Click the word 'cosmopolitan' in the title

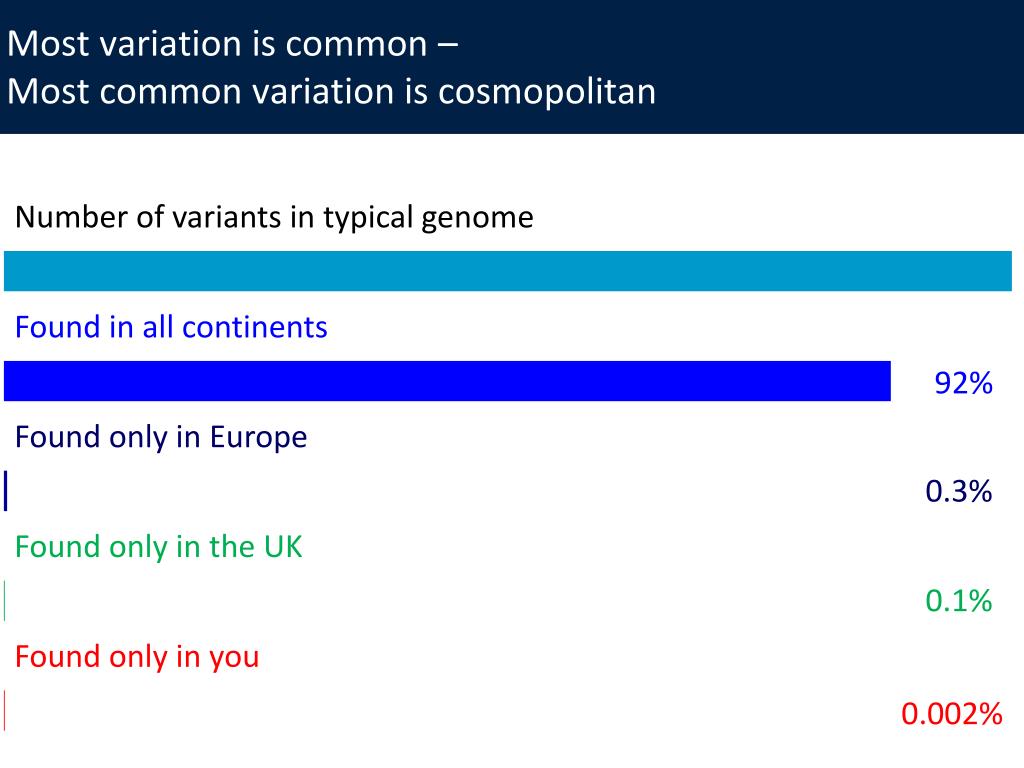pyautogui.click(x=547, y=92)
